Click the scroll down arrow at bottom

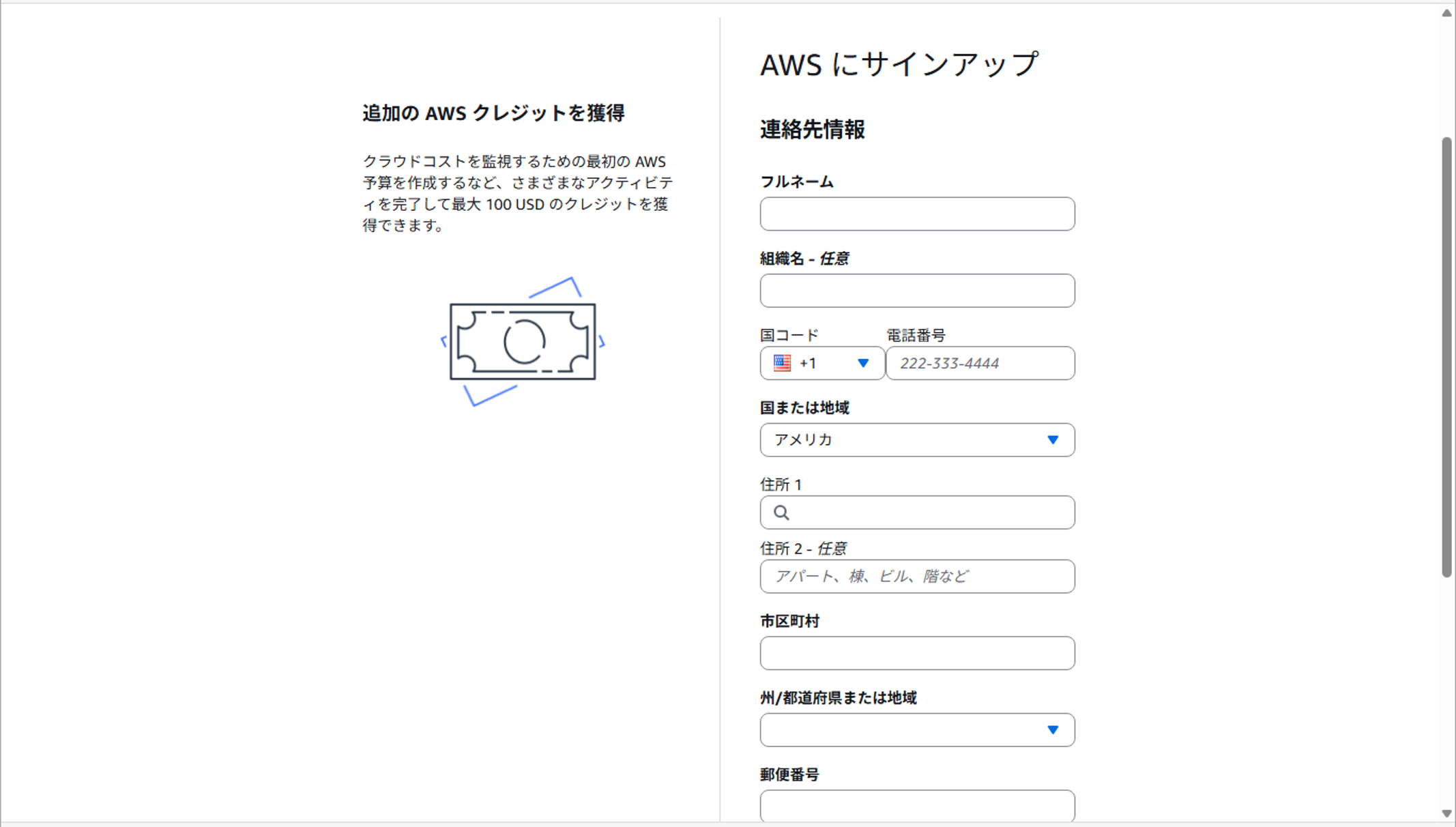pos(1446,813)
